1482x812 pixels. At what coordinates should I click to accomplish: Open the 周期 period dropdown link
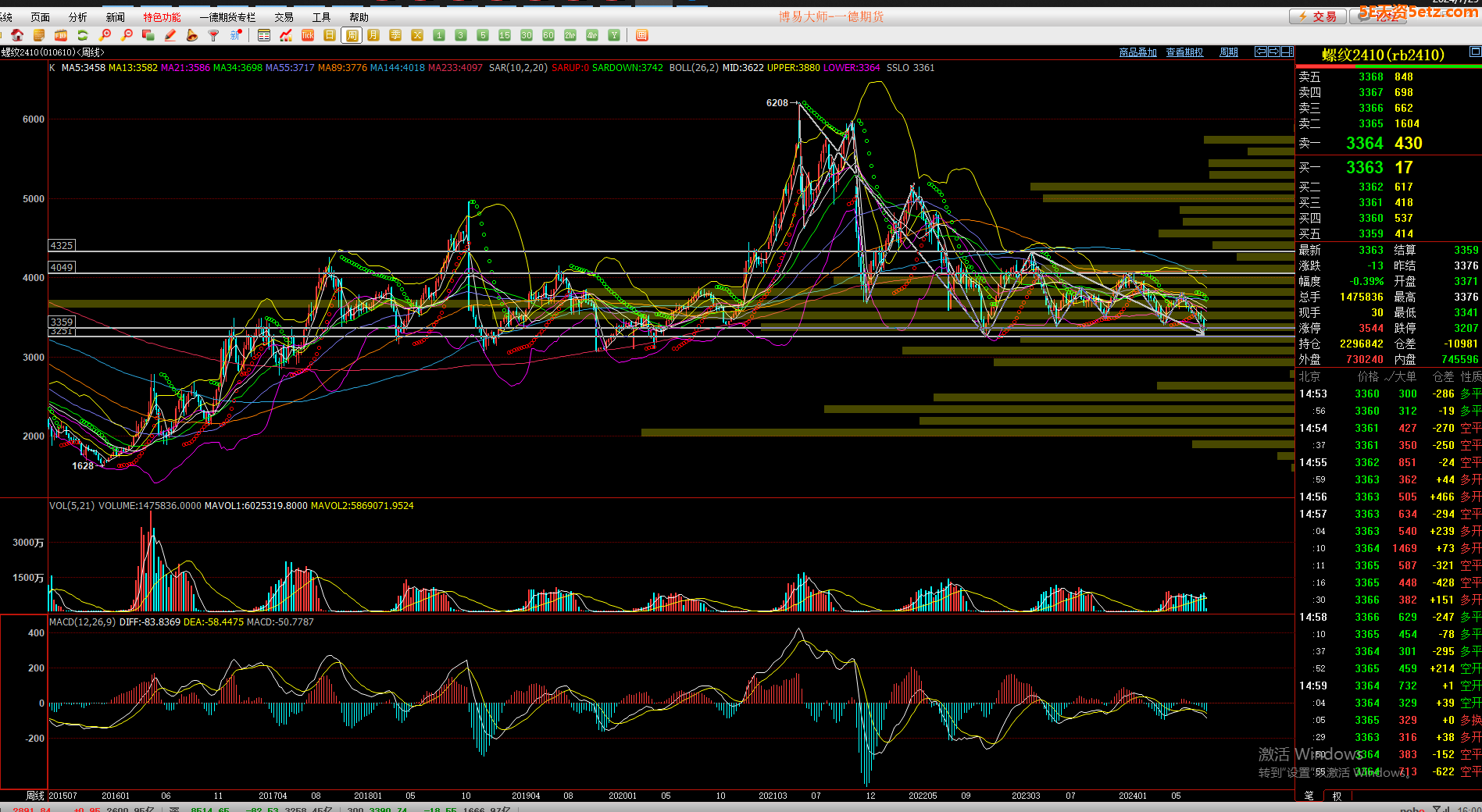click(x=1229, y=52)
